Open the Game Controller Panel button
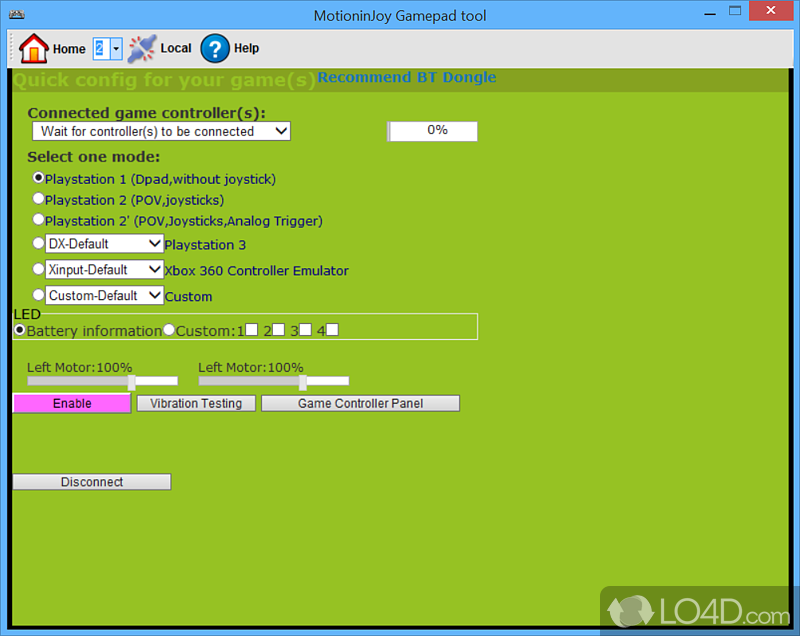 360,403
